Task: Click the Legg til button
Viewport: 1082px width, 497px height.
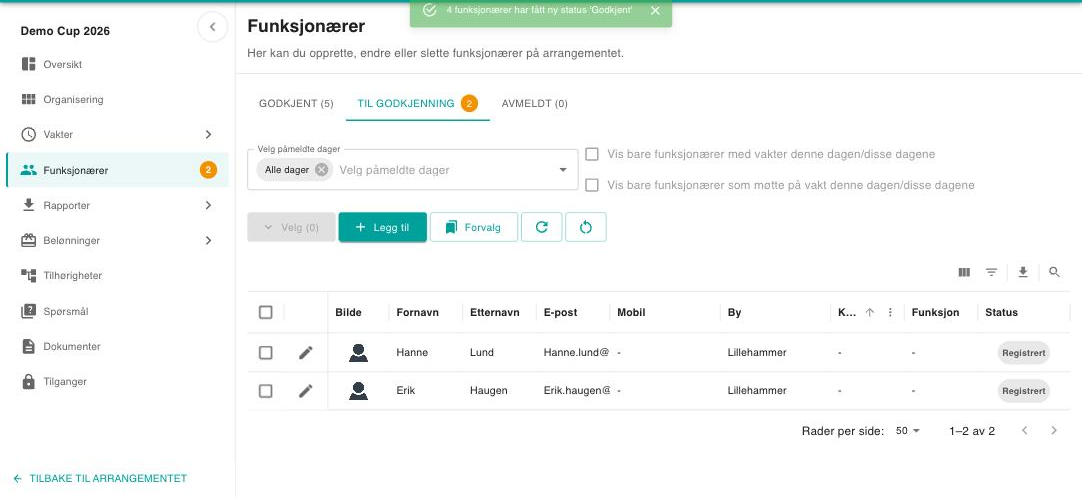Action: click(x=382, y=227)
